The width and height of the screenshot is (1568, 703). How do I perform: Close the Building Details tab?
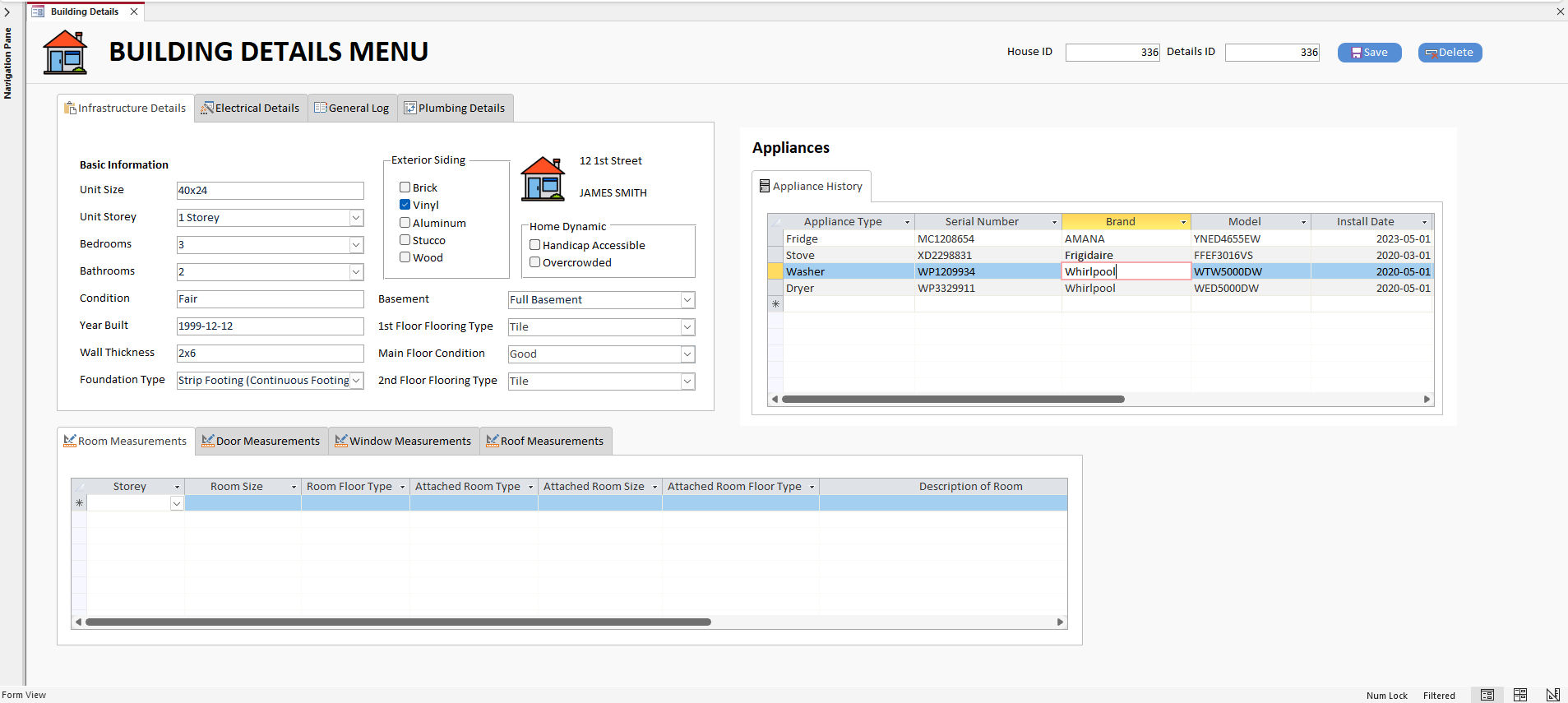tap(134, 12)
